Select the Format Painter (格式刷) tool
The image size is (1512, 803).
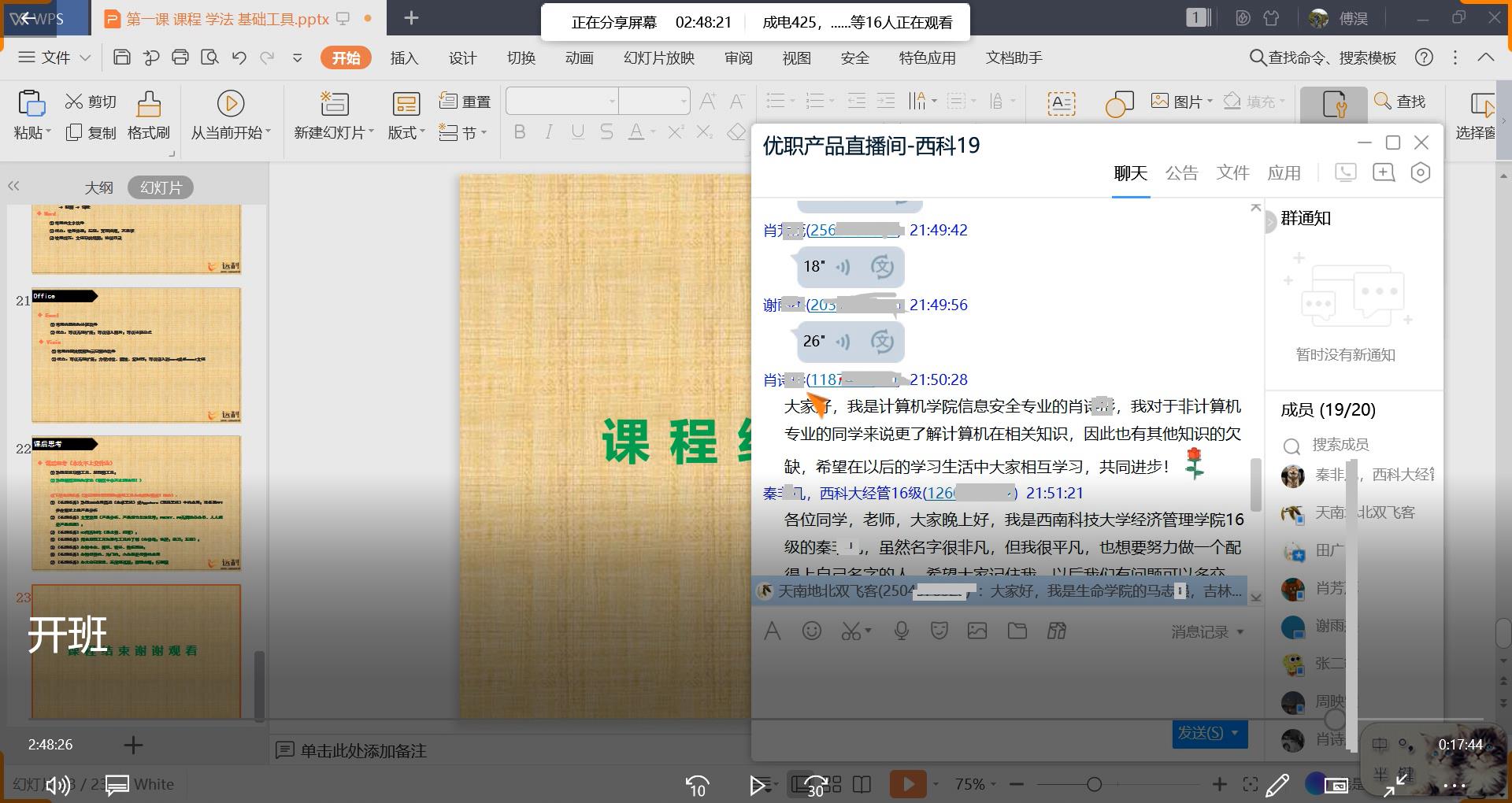coord(149,114)
